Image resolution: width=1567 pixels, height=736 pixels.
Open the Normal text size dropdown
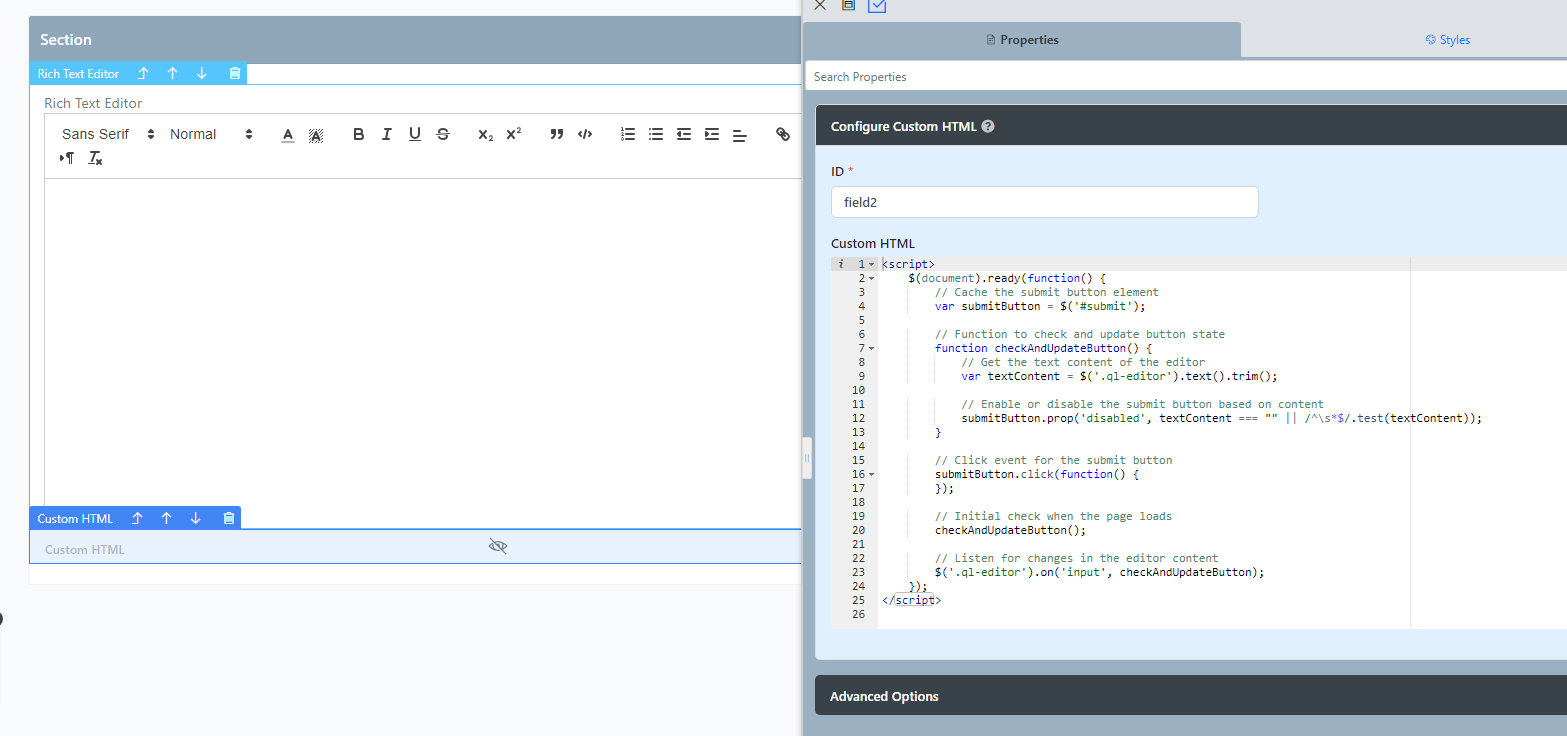click(x=211, y=134)
